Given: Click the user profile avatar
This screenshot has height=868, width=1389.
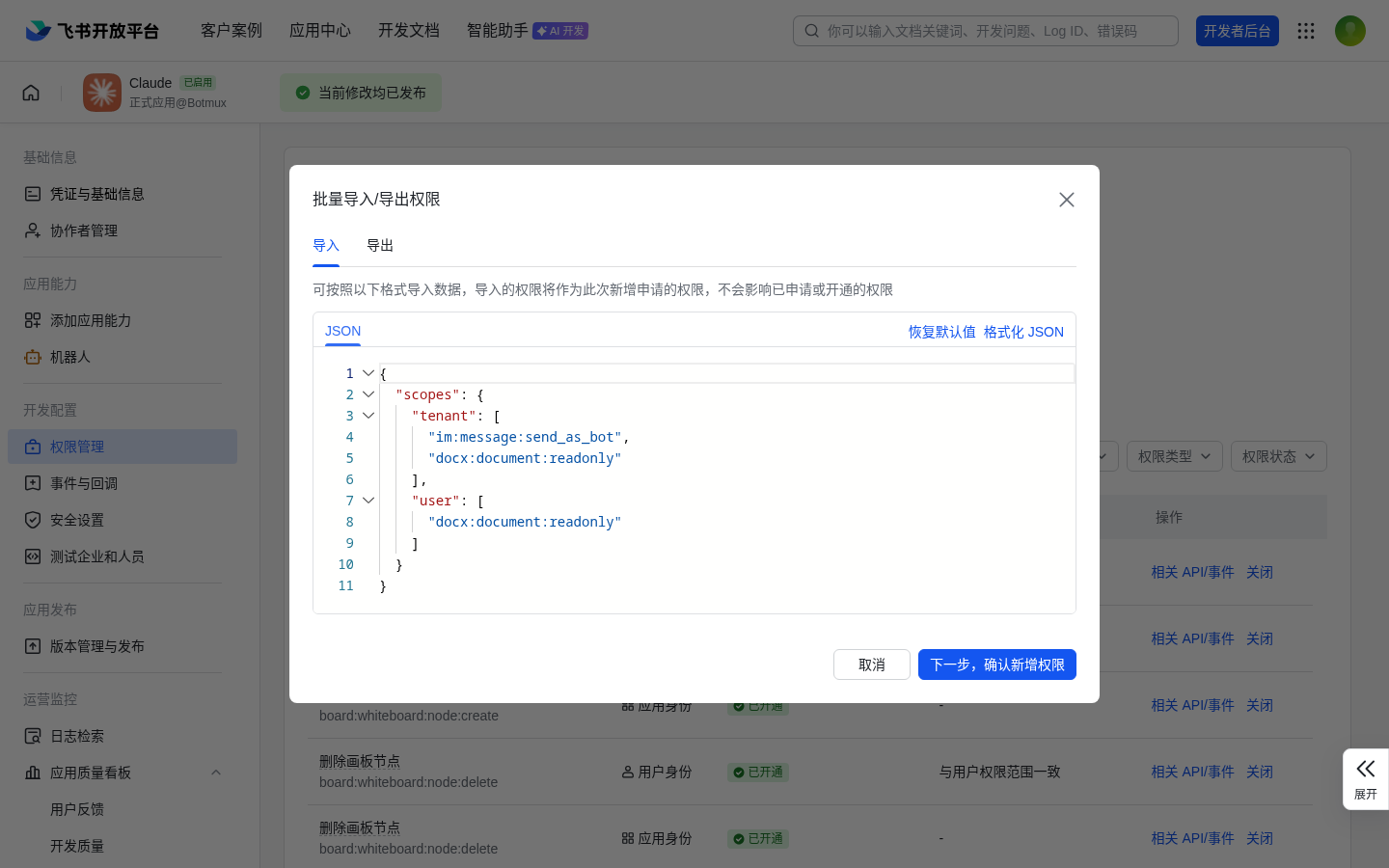Looking at the screenshot, I should [x=1350, y=31].
